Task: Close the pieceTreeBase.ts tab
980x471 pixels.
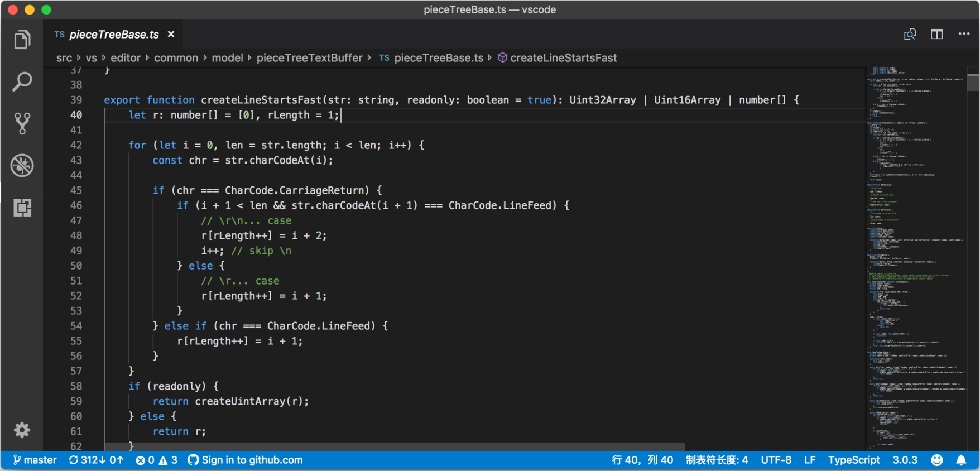Action: point(171,34)
